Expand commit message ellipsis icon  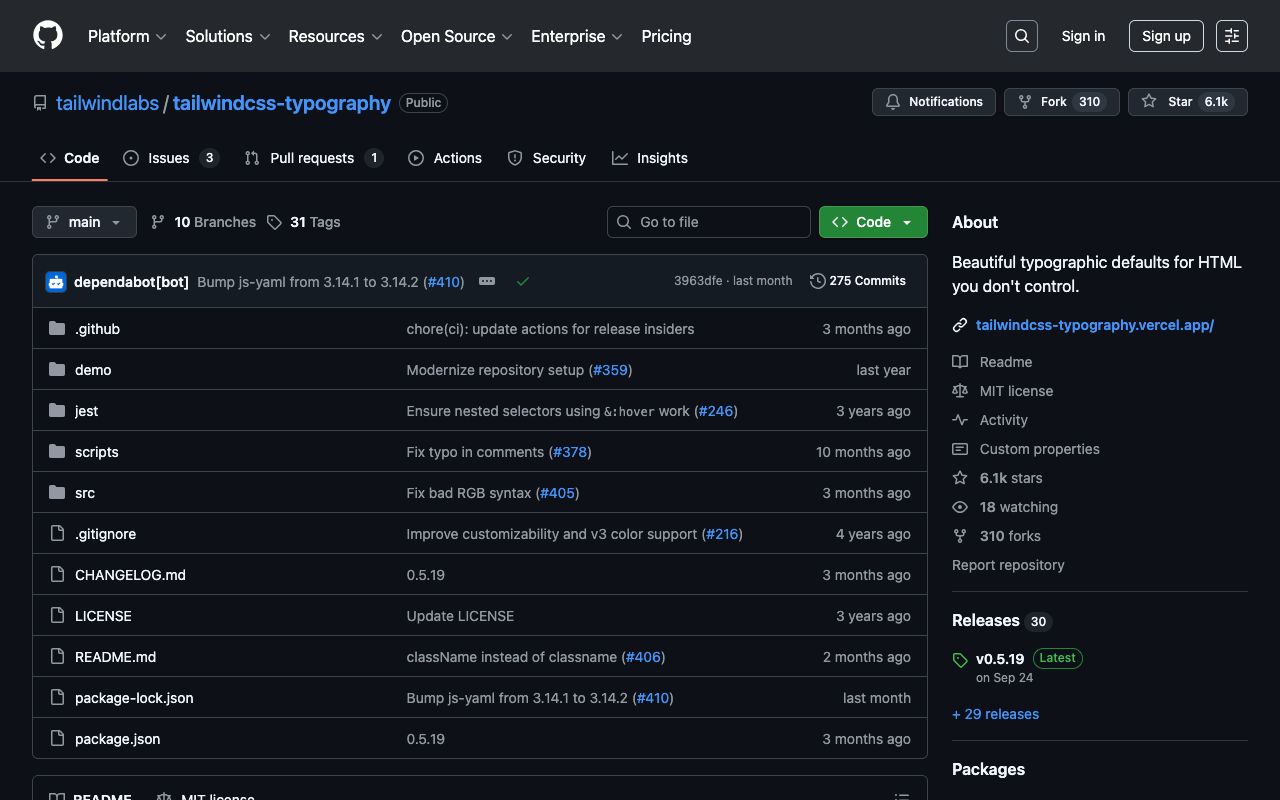pos(487,282)
